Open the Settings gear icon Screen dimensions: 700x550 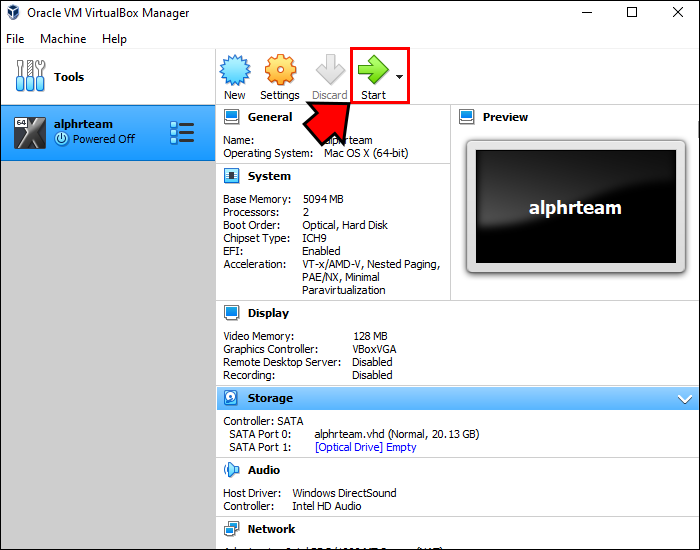[x=280, y=70]
